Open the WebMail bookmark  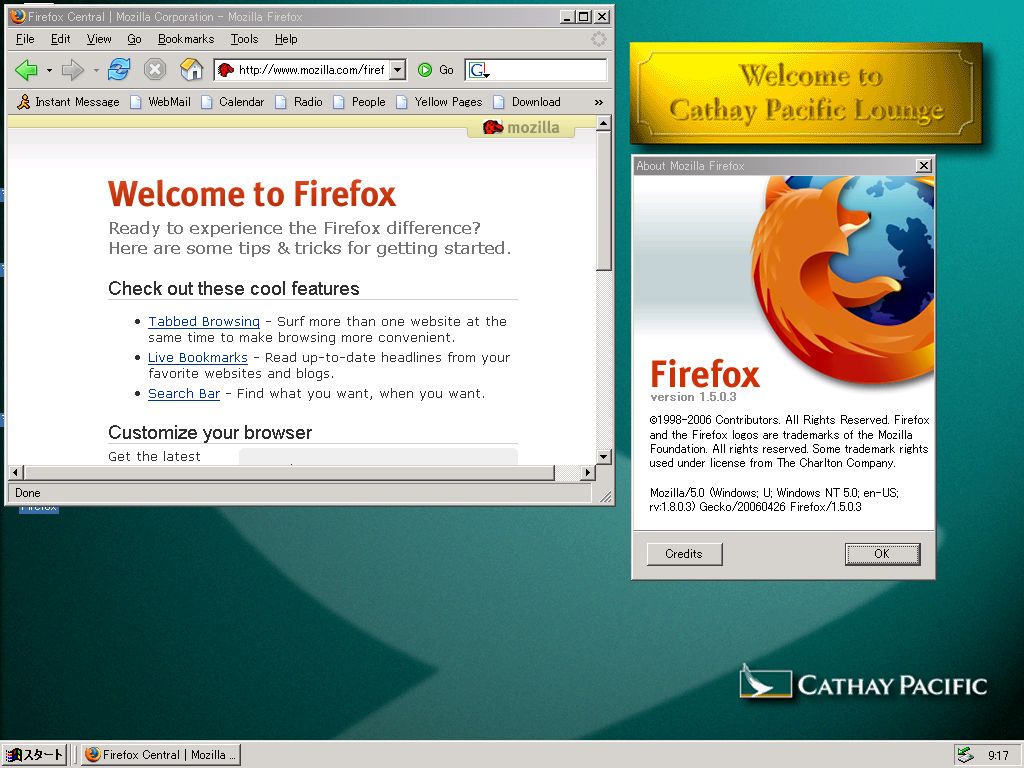161,102
